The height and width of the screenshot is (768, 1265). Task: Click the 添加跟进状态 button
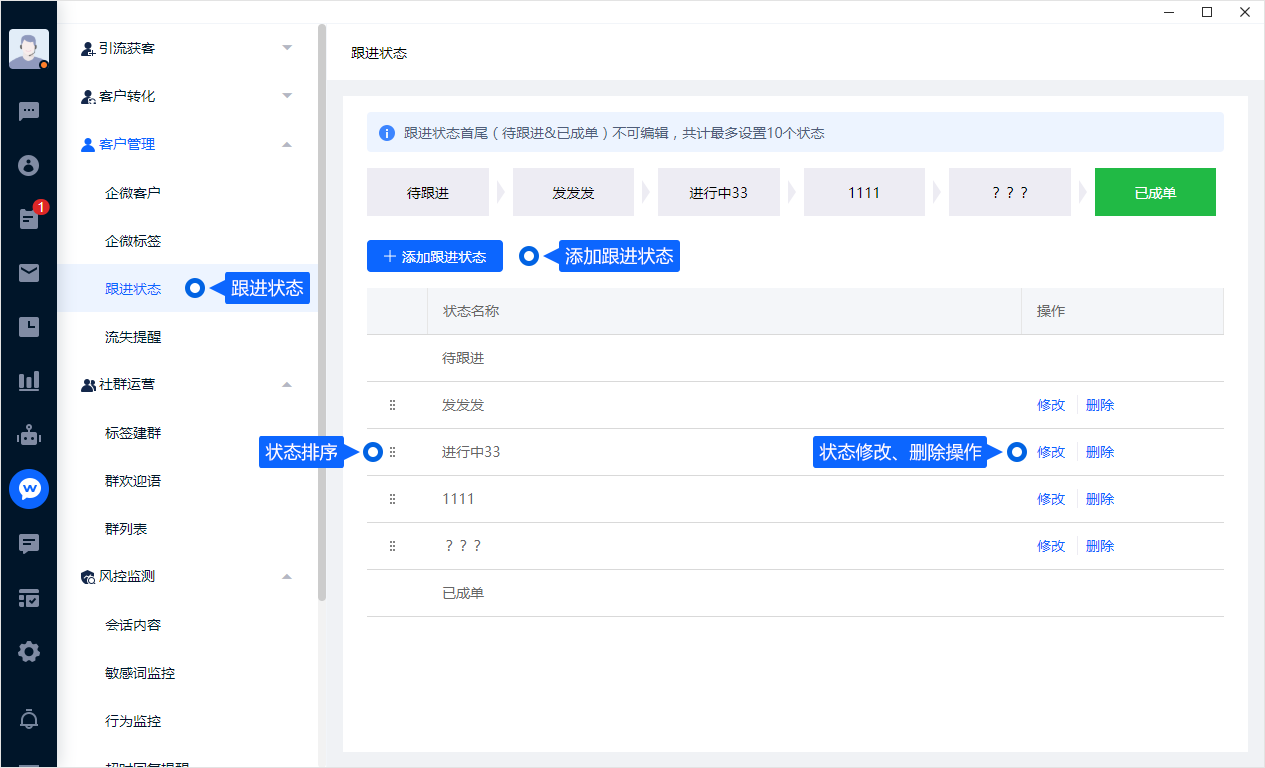tap(434, 256)
